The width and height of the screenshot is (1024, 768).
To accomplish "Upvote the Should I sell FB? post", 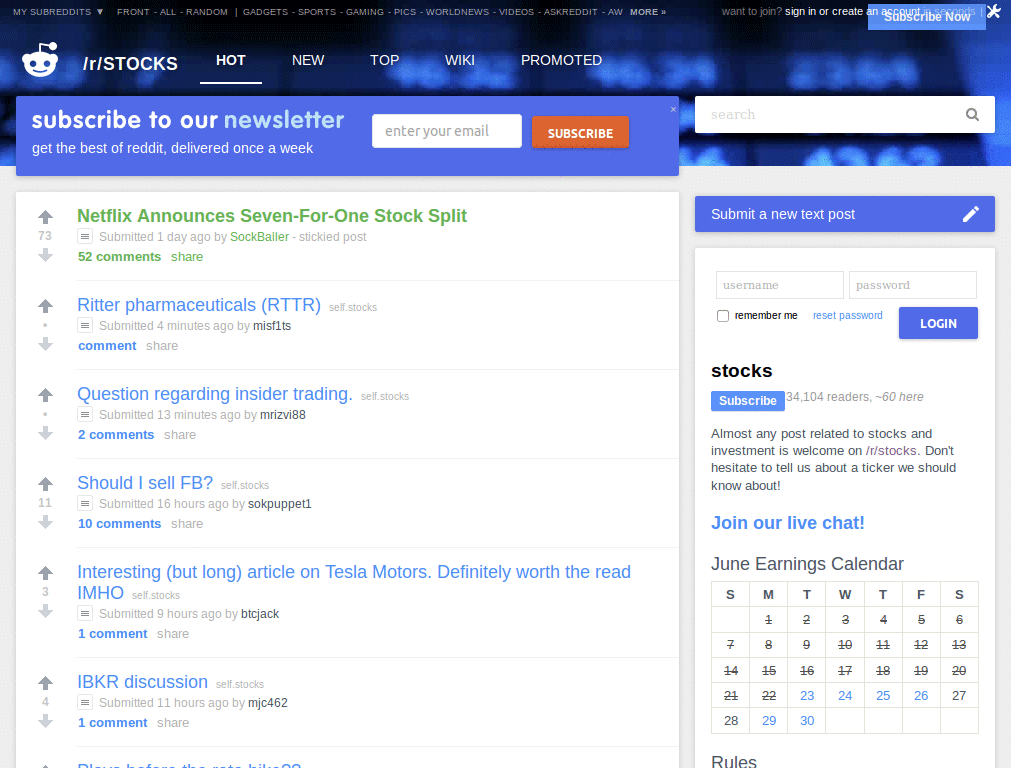I will [45, 484].
